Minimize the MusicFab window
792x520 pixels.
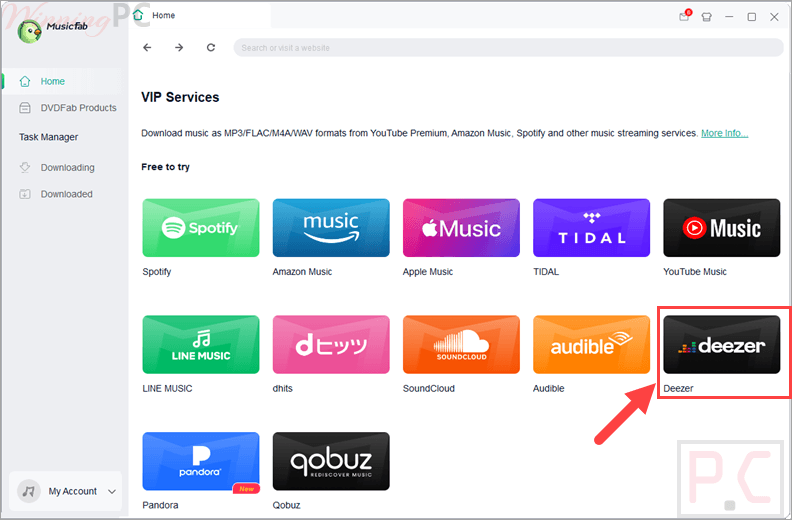[729, 17]
